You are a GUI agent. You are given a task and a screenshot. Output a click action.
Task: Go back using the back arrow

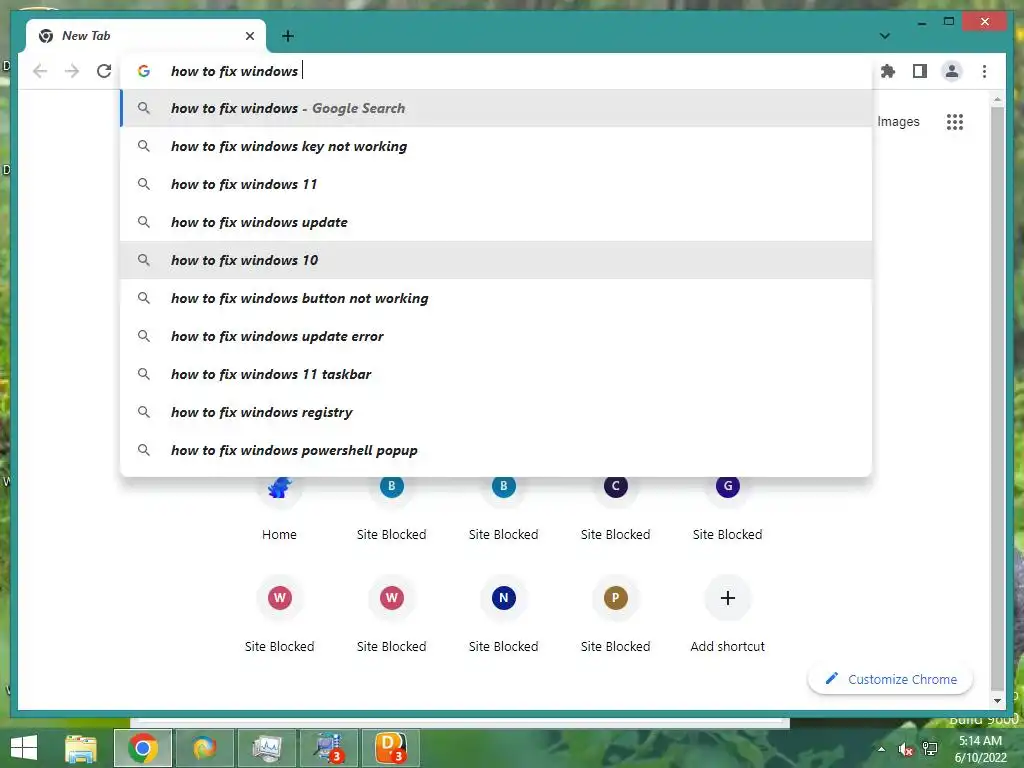[40, 71]
